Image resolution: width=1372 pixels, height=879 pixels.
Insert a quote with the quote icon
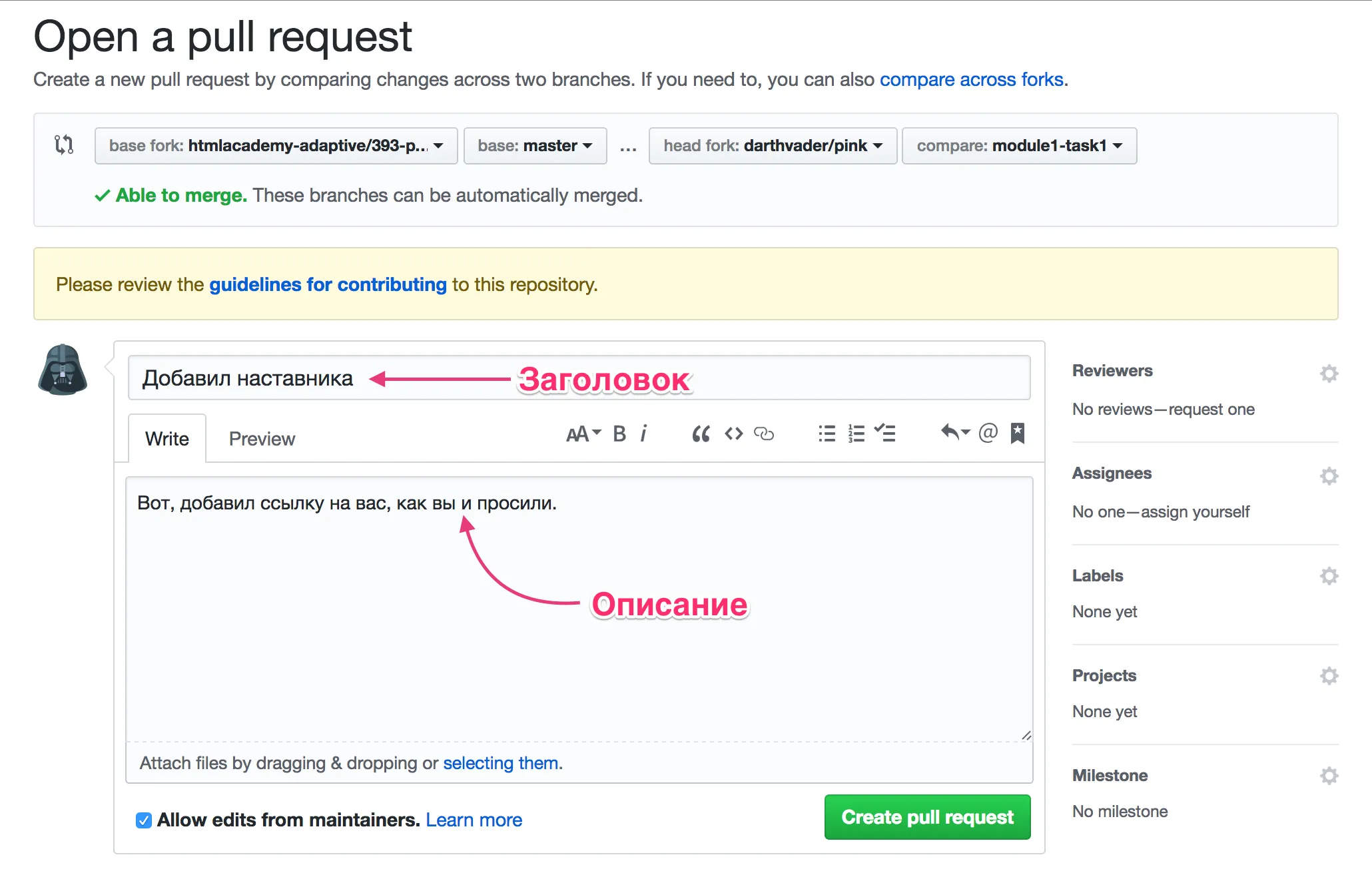701,434
